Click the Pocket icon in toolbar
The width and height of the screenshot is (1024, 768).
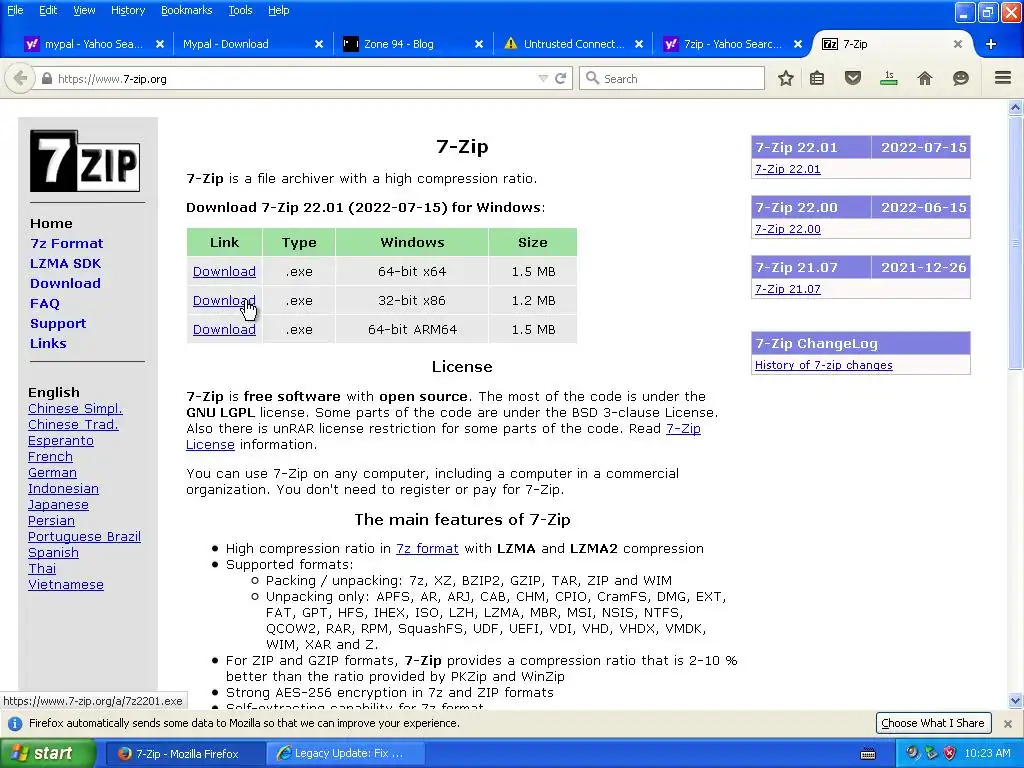(852, 78)
